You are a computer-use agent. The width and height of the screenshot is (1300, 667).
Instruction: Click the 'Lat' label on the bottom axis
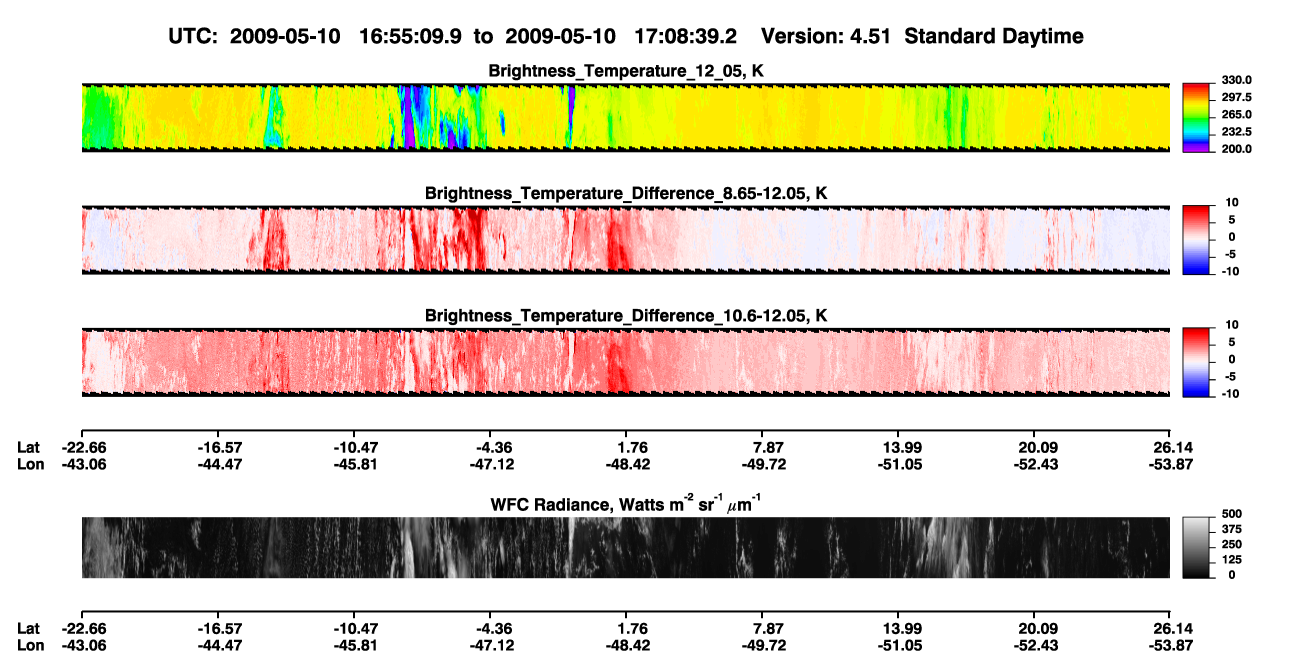pyautogui.click(x=28, y=627)
